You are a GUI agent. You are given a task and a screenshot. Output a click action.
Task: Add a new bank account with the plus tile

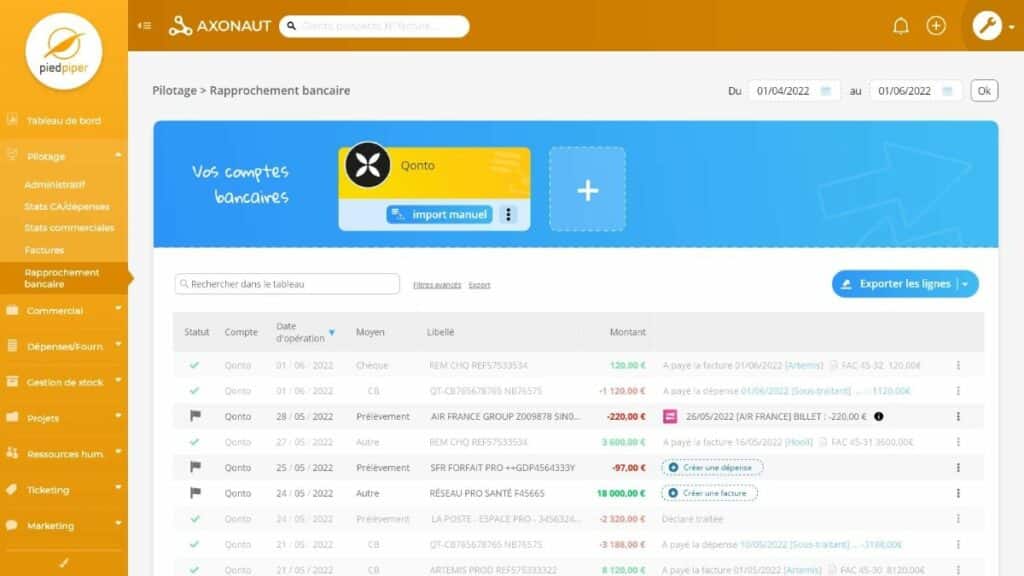587,189
